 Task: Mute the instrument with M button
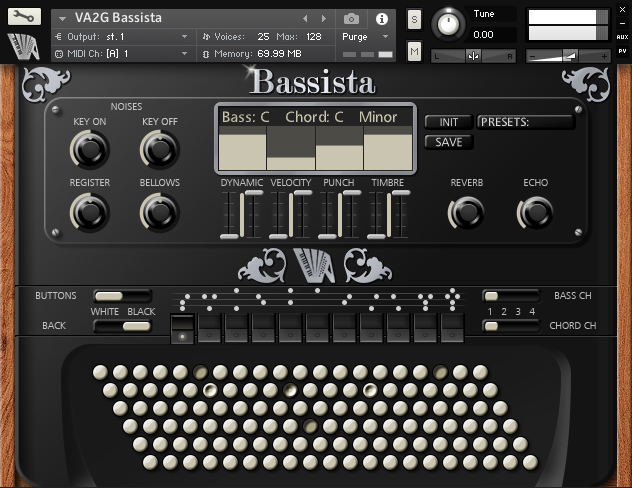(414, 51)
